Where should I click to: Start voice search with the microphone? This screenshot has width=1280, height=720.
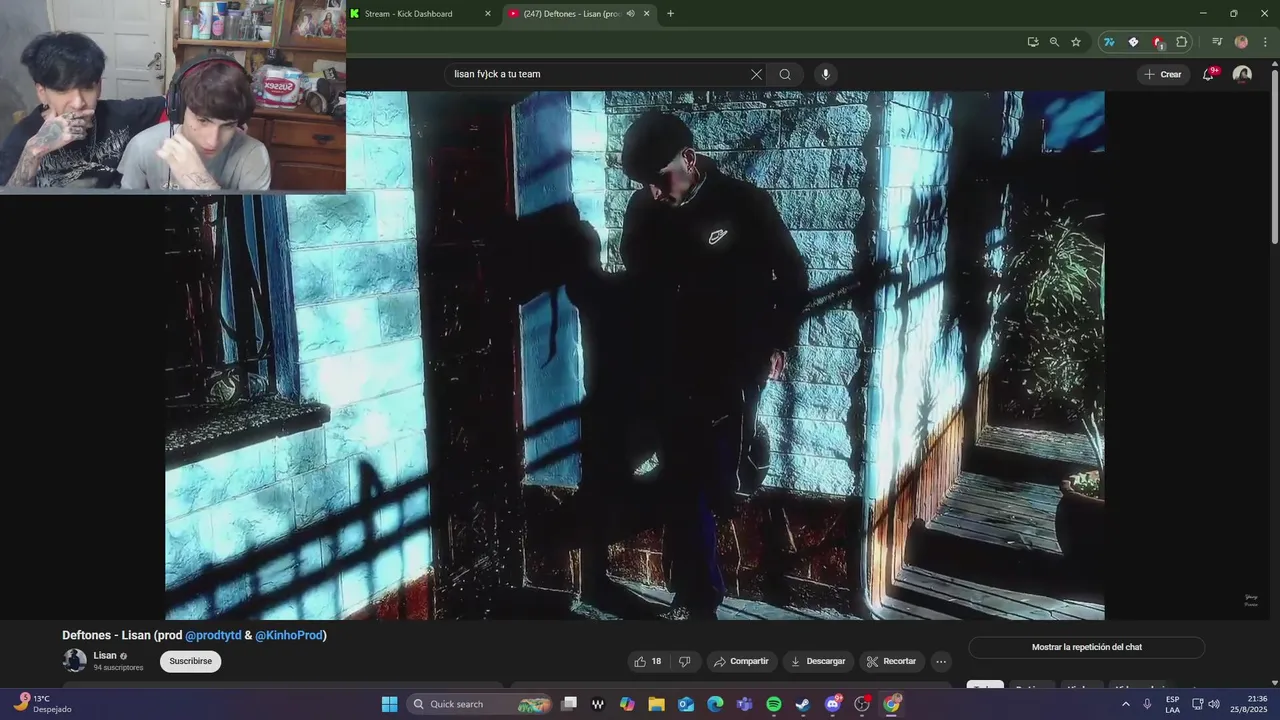pos(825,74)
